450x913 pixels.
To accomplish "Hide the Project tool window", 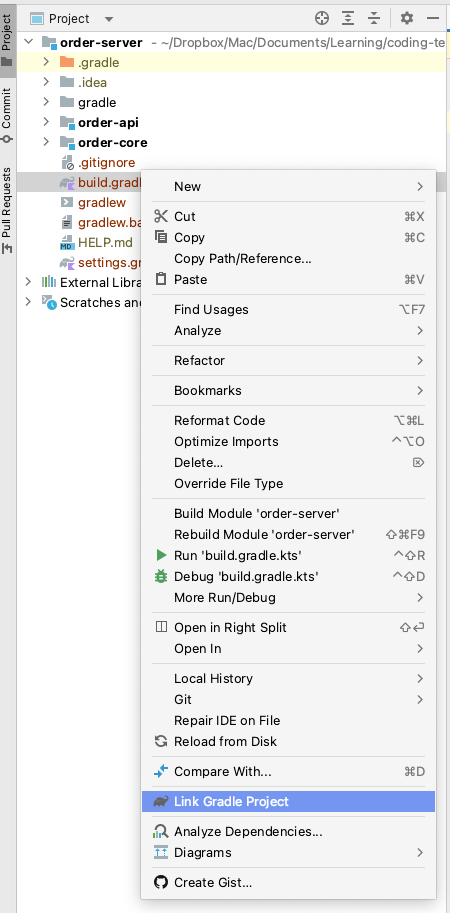I will click(433, 19).
